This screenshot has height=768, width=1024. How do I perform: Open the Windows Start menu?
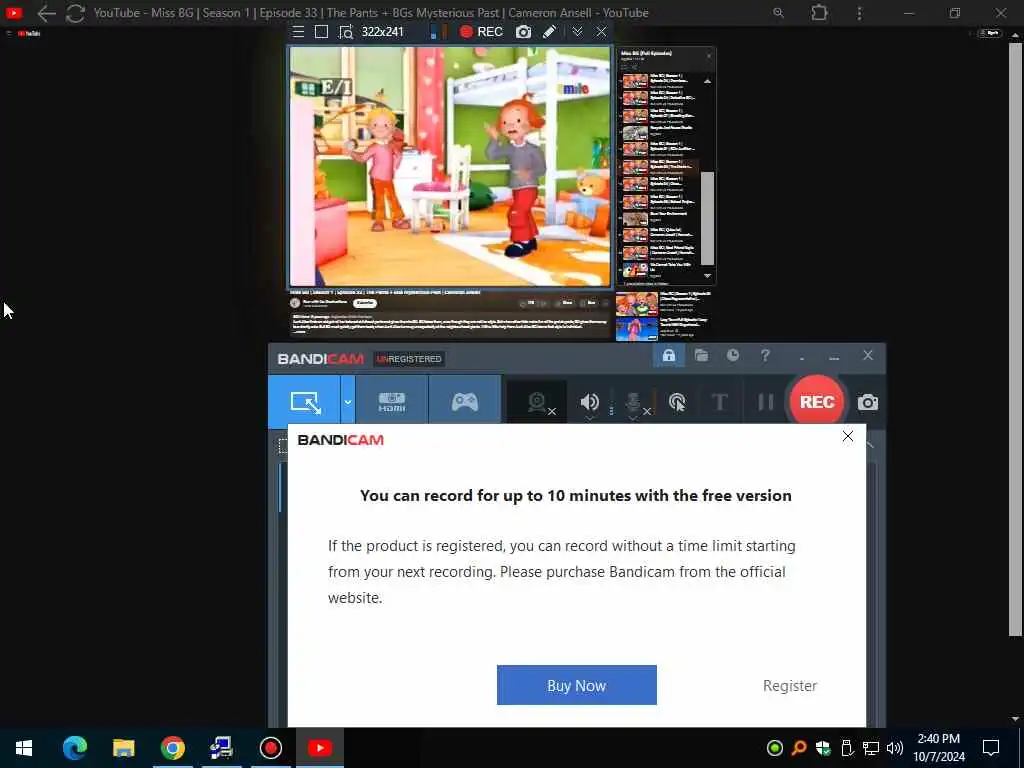pyautogui.click(x=24, y=748)
